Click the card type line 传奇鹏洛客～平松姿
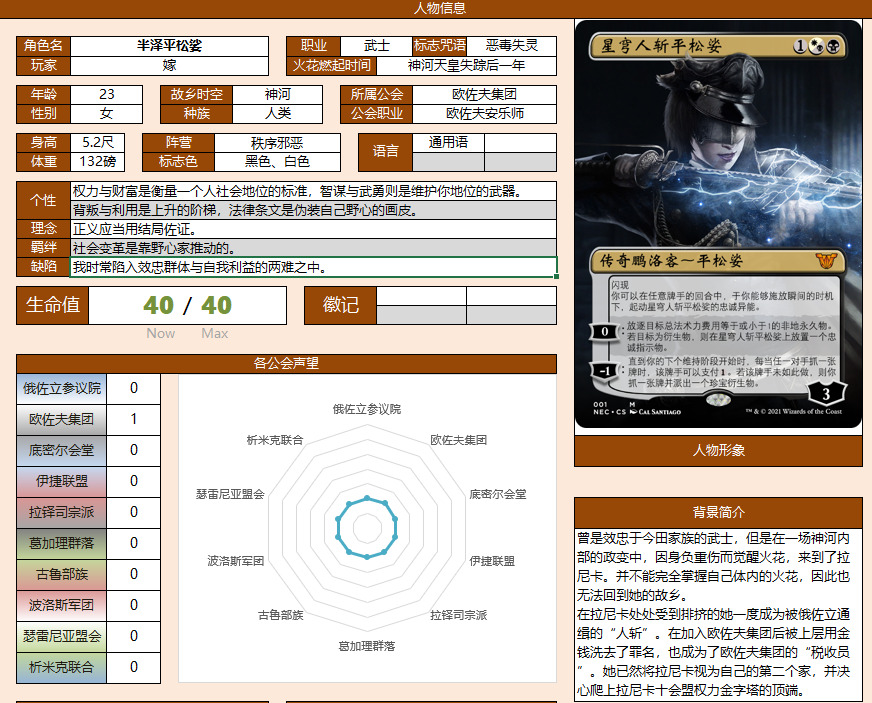872x703 pixels. (x=671, y=260)
